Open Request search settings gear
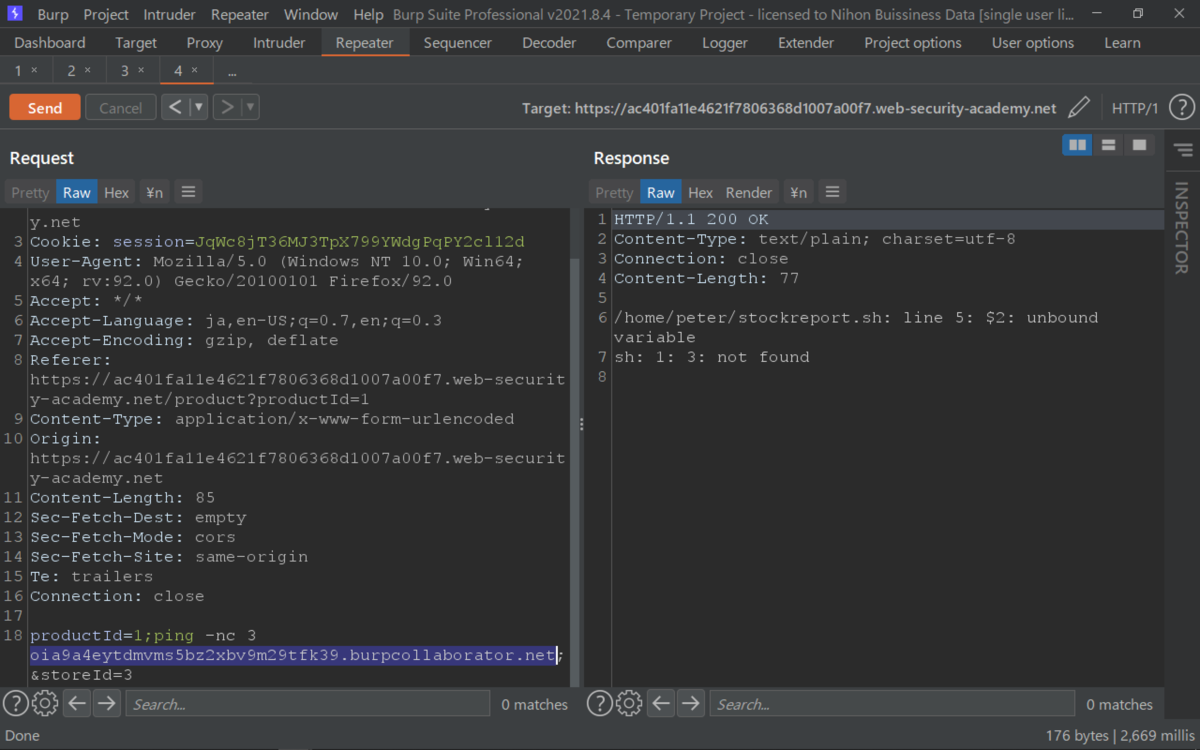This screenshot has height=750, width=1200. point(45,704)
